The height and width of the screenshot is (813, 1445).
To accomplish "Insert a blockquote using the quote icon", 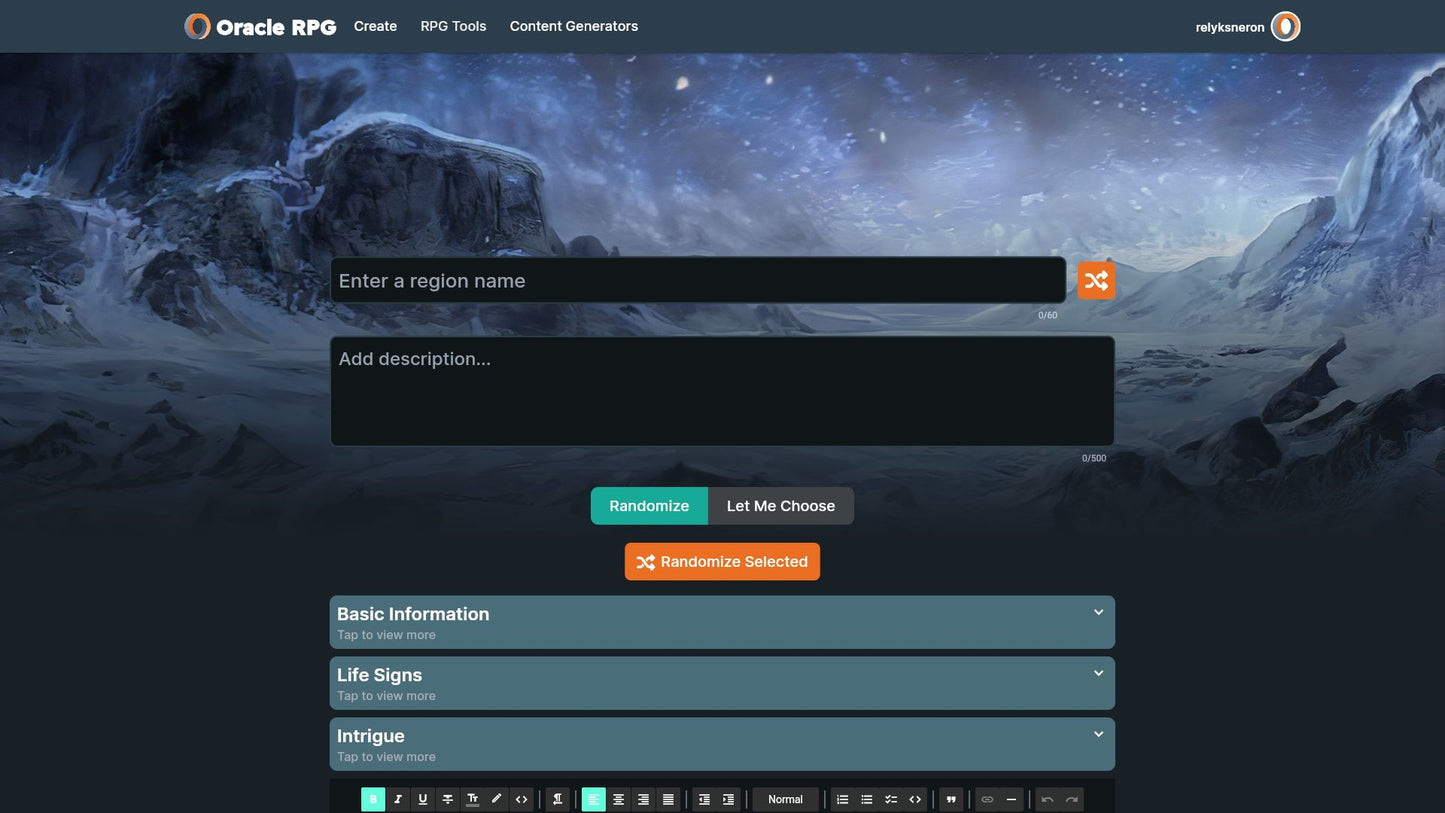I will pyautogui.click(x=949, y=799).
